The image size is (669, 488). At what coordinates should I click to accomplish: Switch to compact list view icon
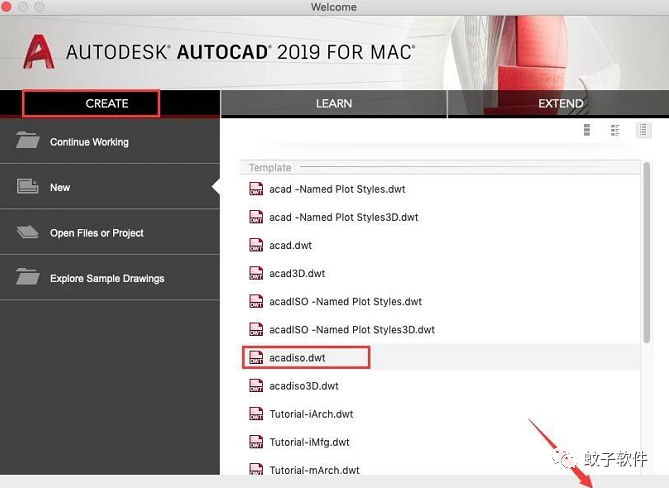pyautogui.click(x=643, y=130)
